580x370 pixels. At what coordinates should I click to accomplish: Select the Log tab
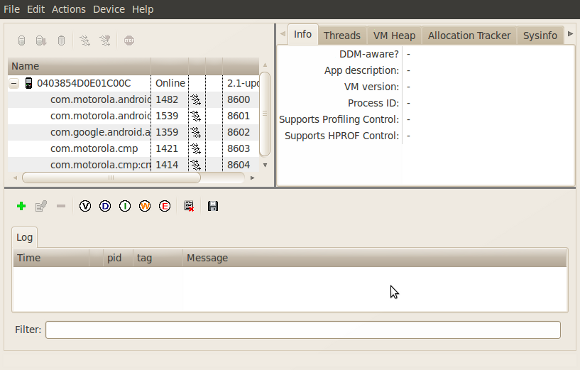click(24, 237)
